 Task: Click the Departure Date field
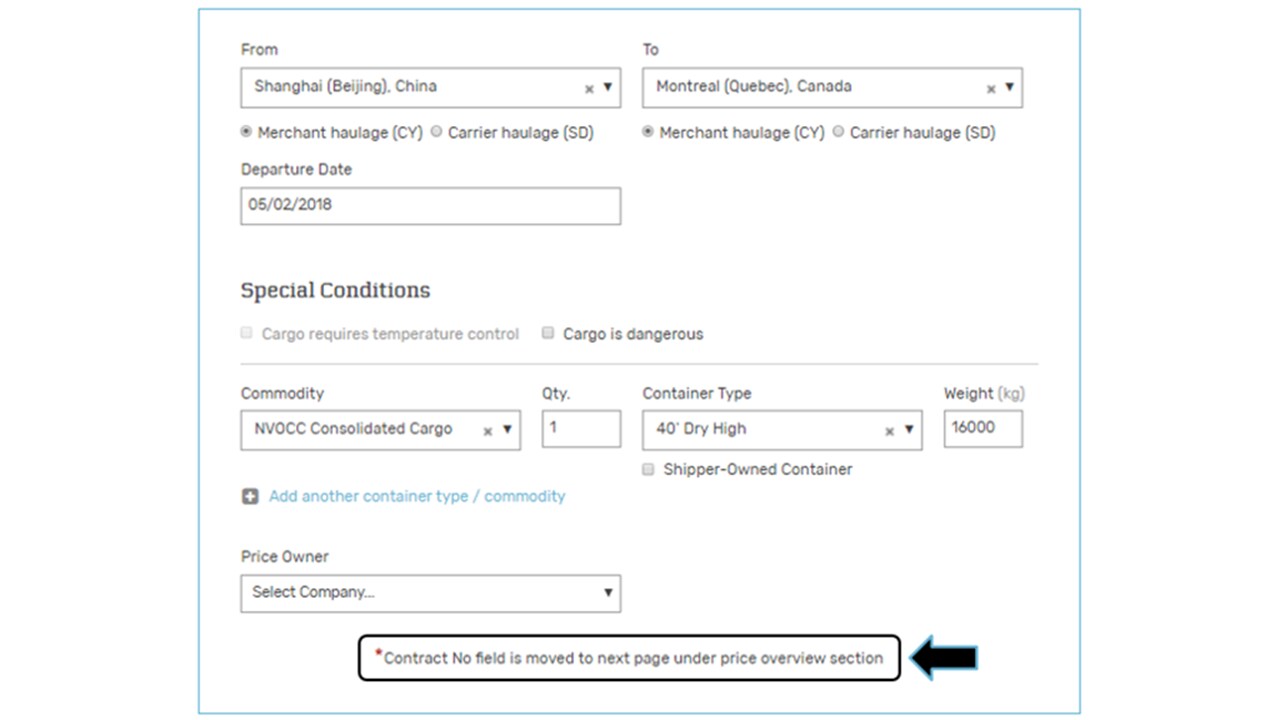[x=430, y=206]
